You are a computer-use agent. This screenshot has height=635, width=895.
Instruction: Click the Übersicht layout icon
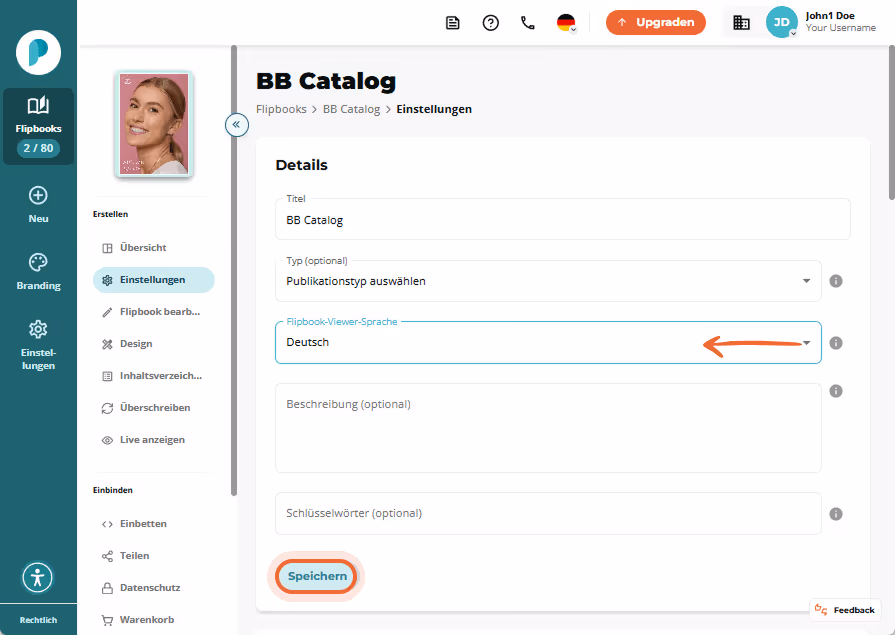(107, 248)
